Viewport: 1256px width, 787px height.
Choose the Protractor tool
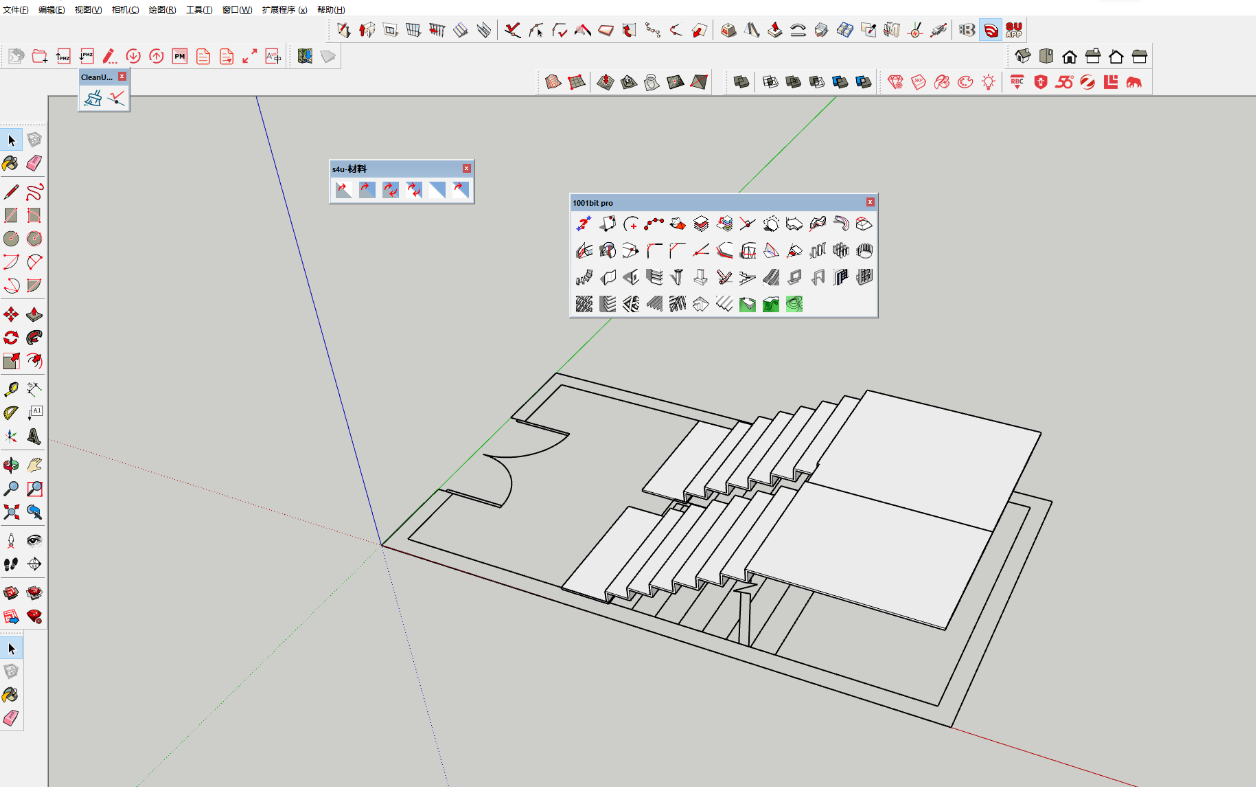(11, 412)
